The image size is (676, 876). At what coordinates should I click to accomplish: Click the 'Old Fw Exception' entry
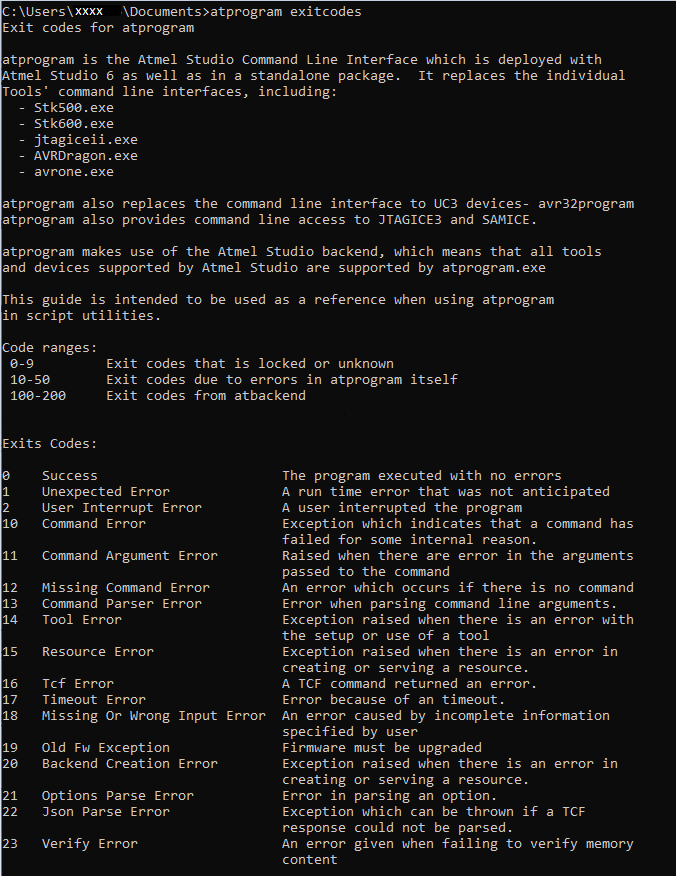click(106, 748)
